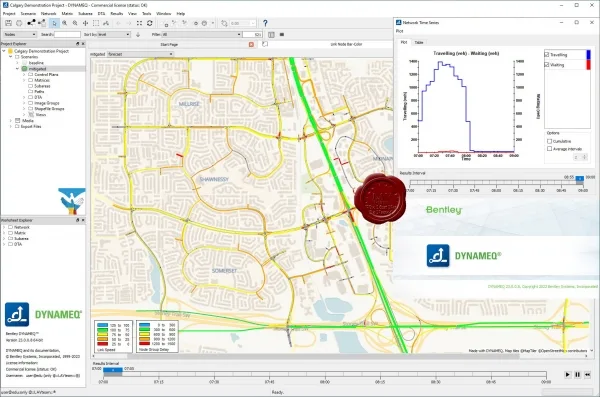
Task: Open the Plot menu in Network Time Series
Action: [x=399, y=31]
